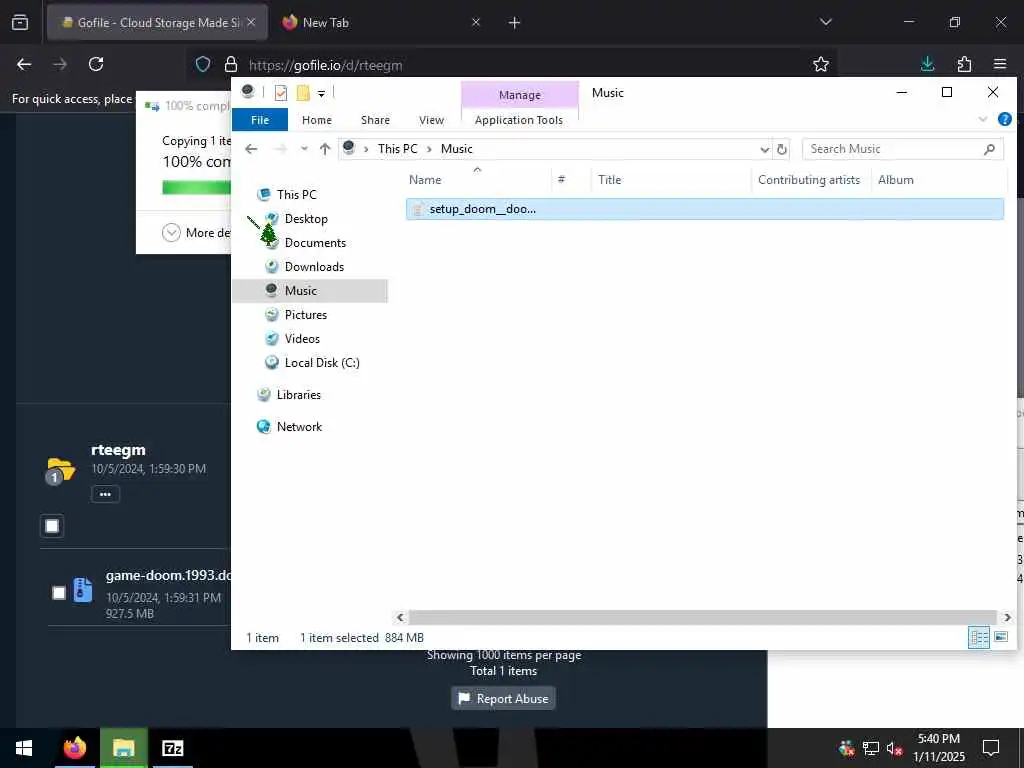Select the setup_doom__doo... file

coord(705,209)
